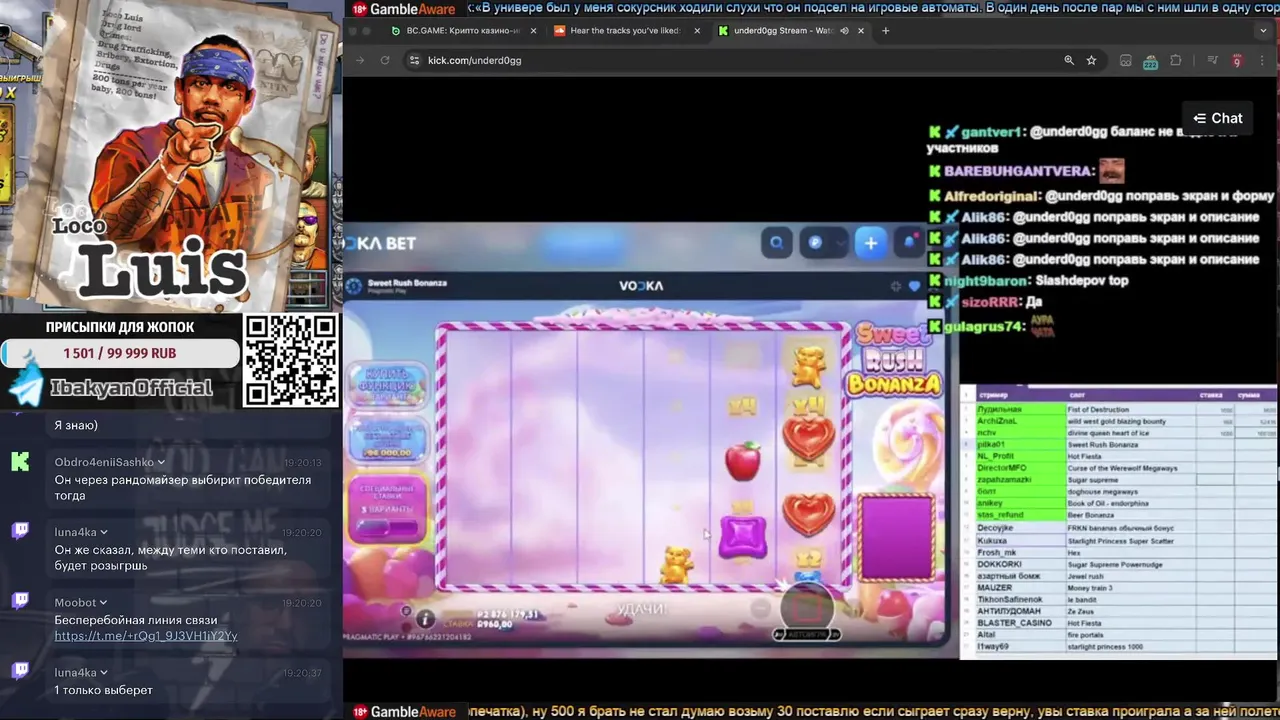This screenshot has width=1280, height=720.
Task: Click the donation QR code
Action: [291, 361]
